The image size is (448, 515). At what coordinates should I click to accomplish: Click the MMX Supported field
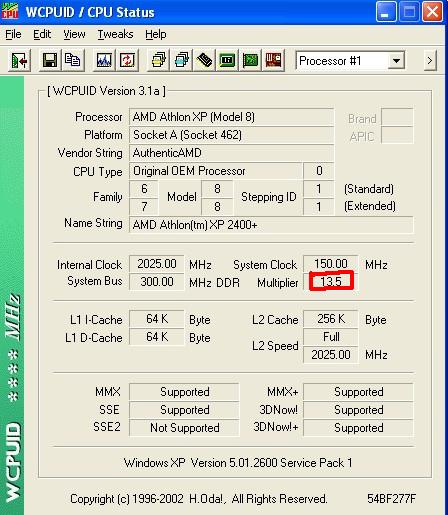pos(184,392)
